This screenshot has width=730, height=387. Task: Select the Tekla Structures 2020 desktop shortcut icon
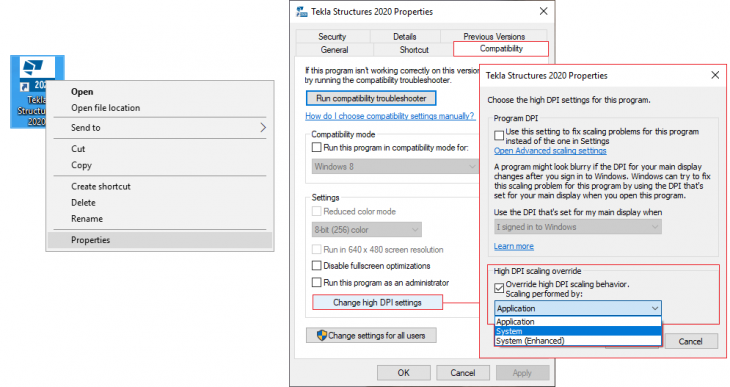37,68
